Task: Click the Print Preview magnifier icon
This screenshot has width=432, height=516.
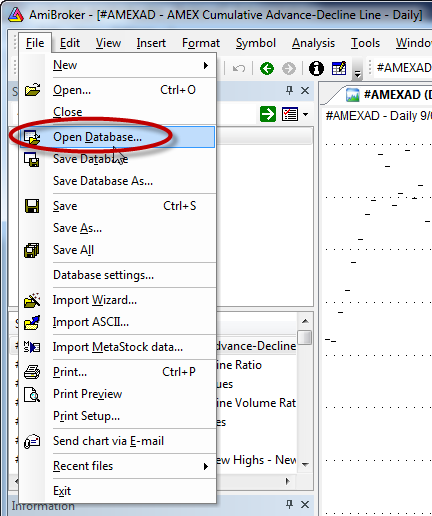Action: click(32, 394)
